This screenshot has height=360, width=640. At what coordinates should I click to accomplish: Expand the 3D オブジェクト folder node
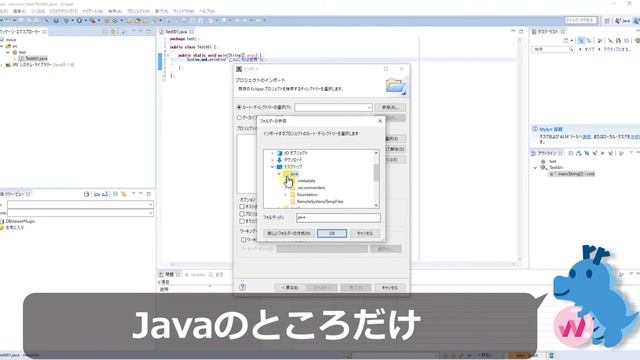tap(272, 153)
